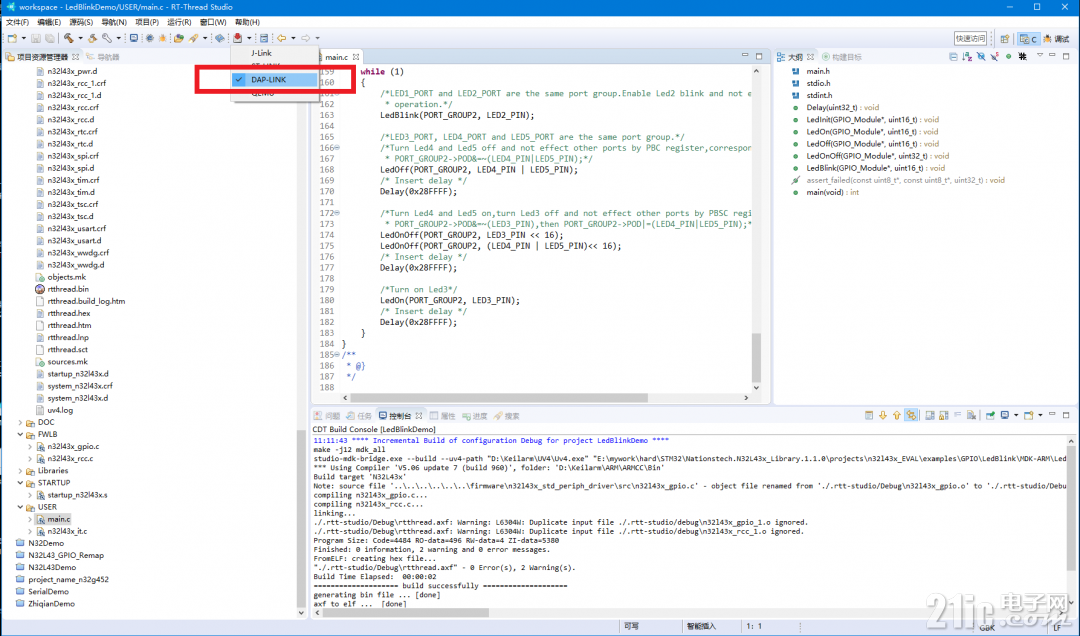Switch to the 问题 problems tab
This screenshot has height=636, width=1080.
point(328,416)
